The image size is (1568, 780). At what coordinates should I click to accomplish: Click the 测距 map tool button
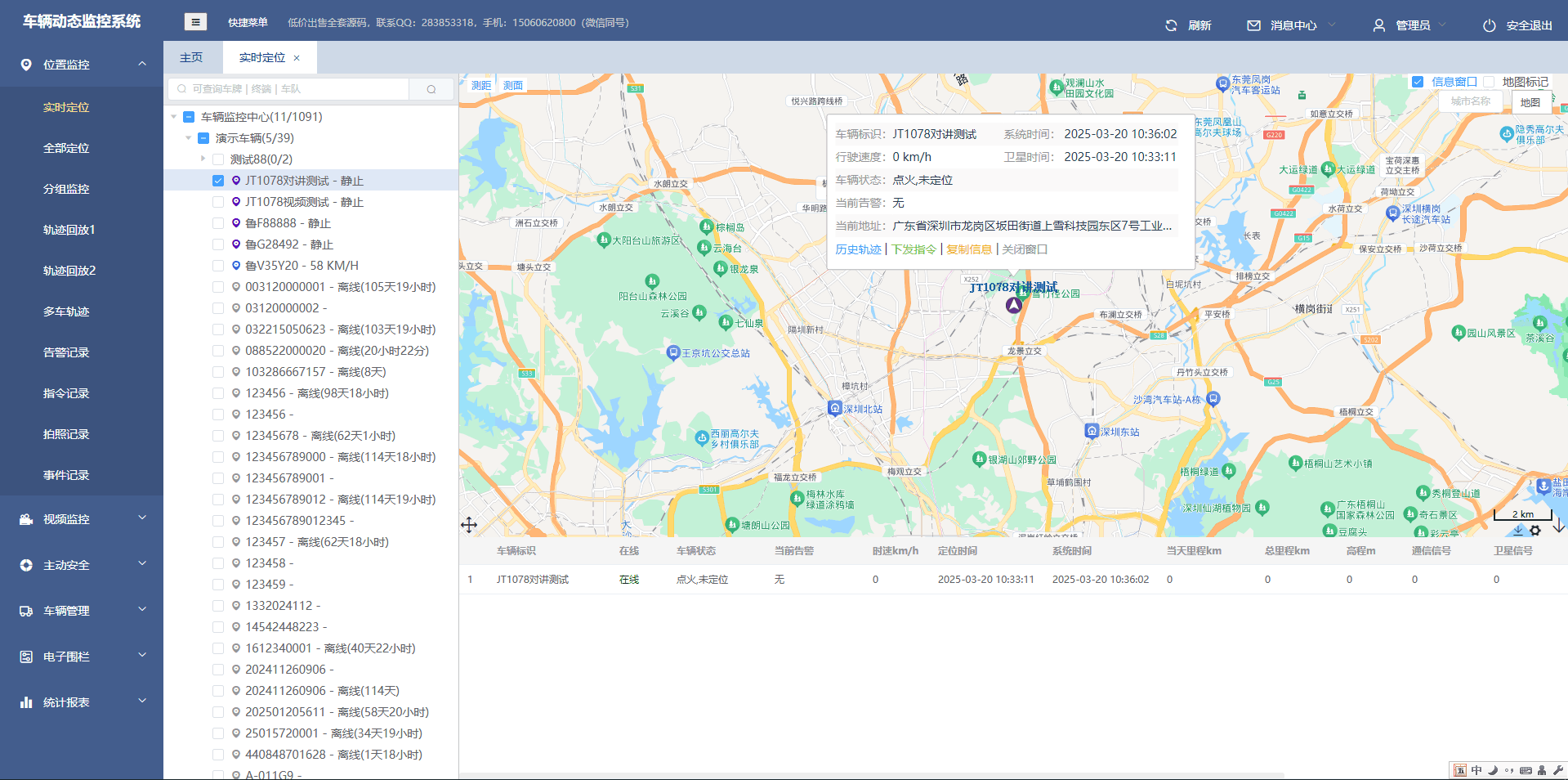pos(481,85)
